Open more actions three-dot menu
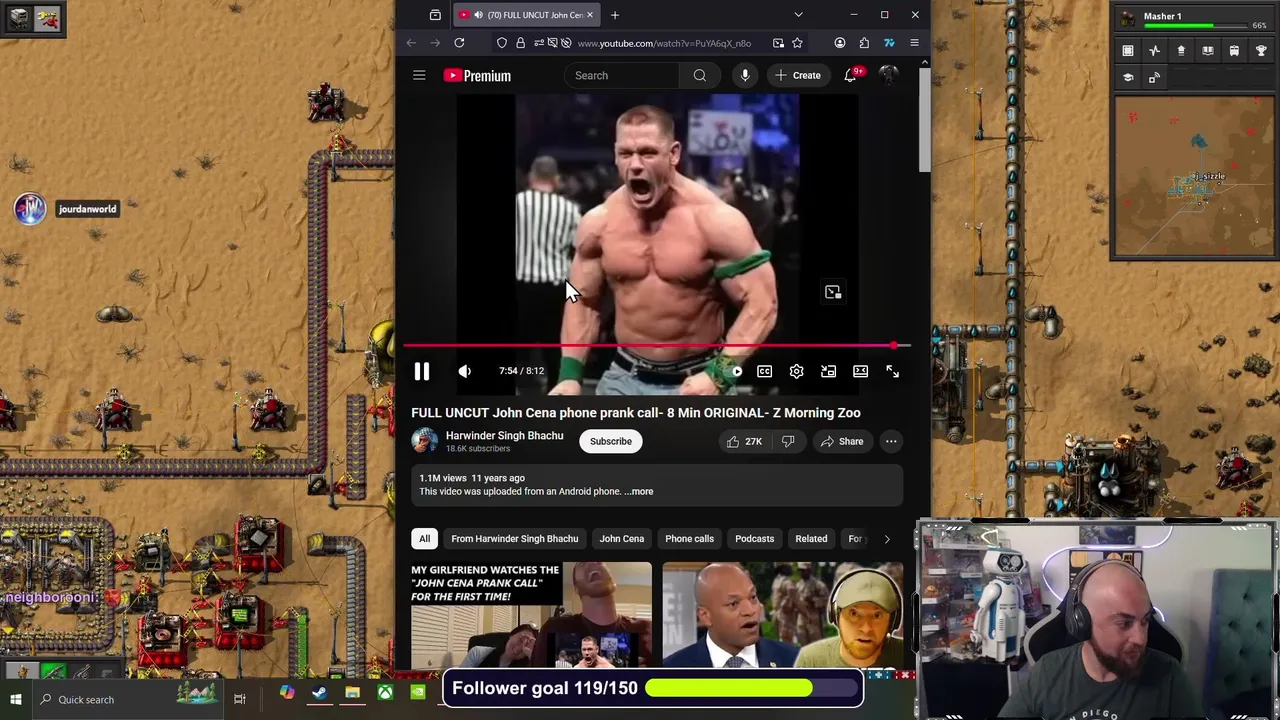Image resolution: width=1280 pixels, height=720 pixels. point(891,441)
